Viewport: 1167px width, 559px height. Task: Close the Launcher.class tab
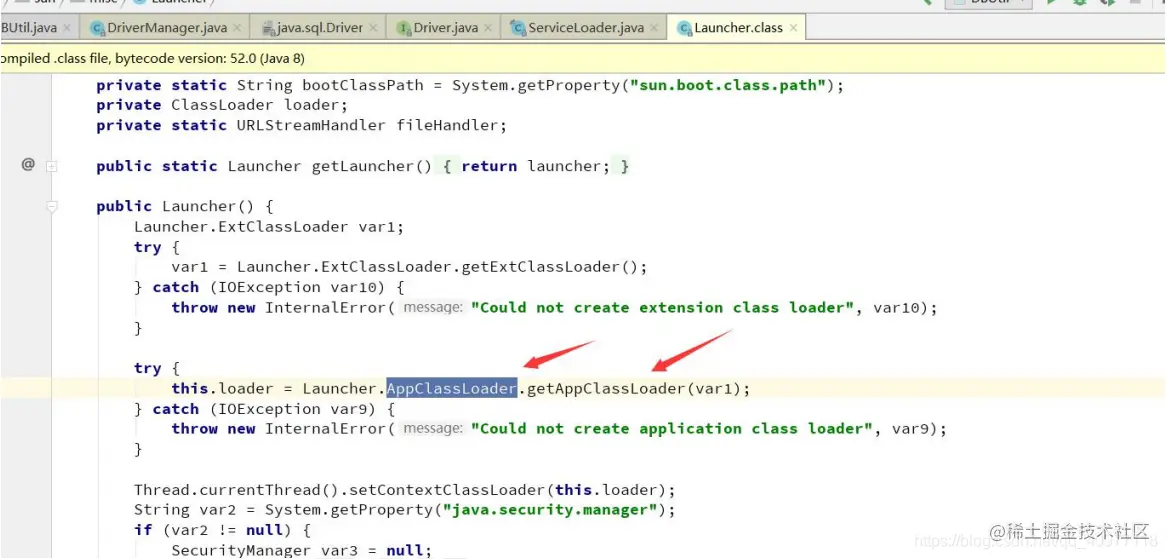(793, 28)
